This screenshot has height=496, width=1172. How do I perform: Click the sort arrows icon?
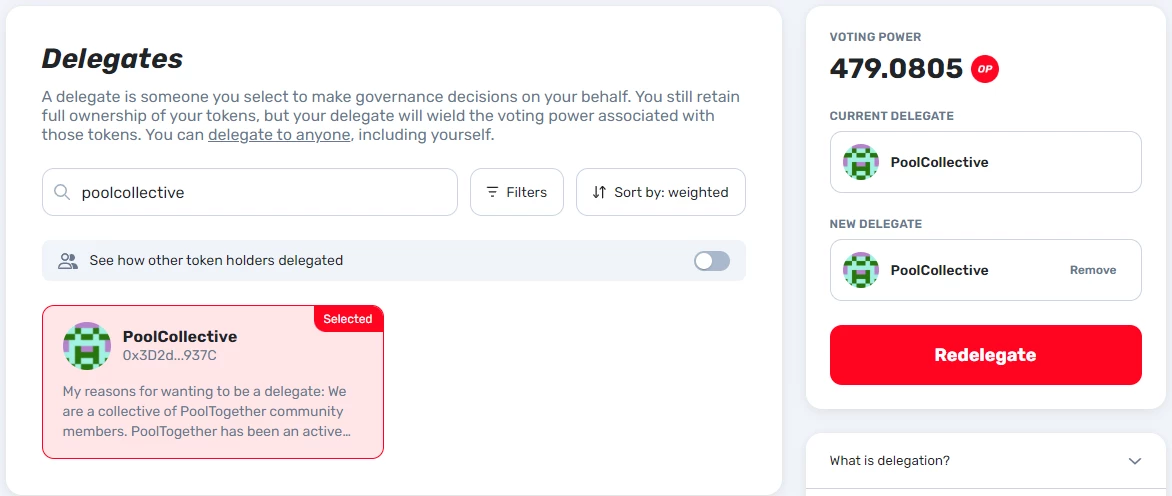(x=599, y=193)
